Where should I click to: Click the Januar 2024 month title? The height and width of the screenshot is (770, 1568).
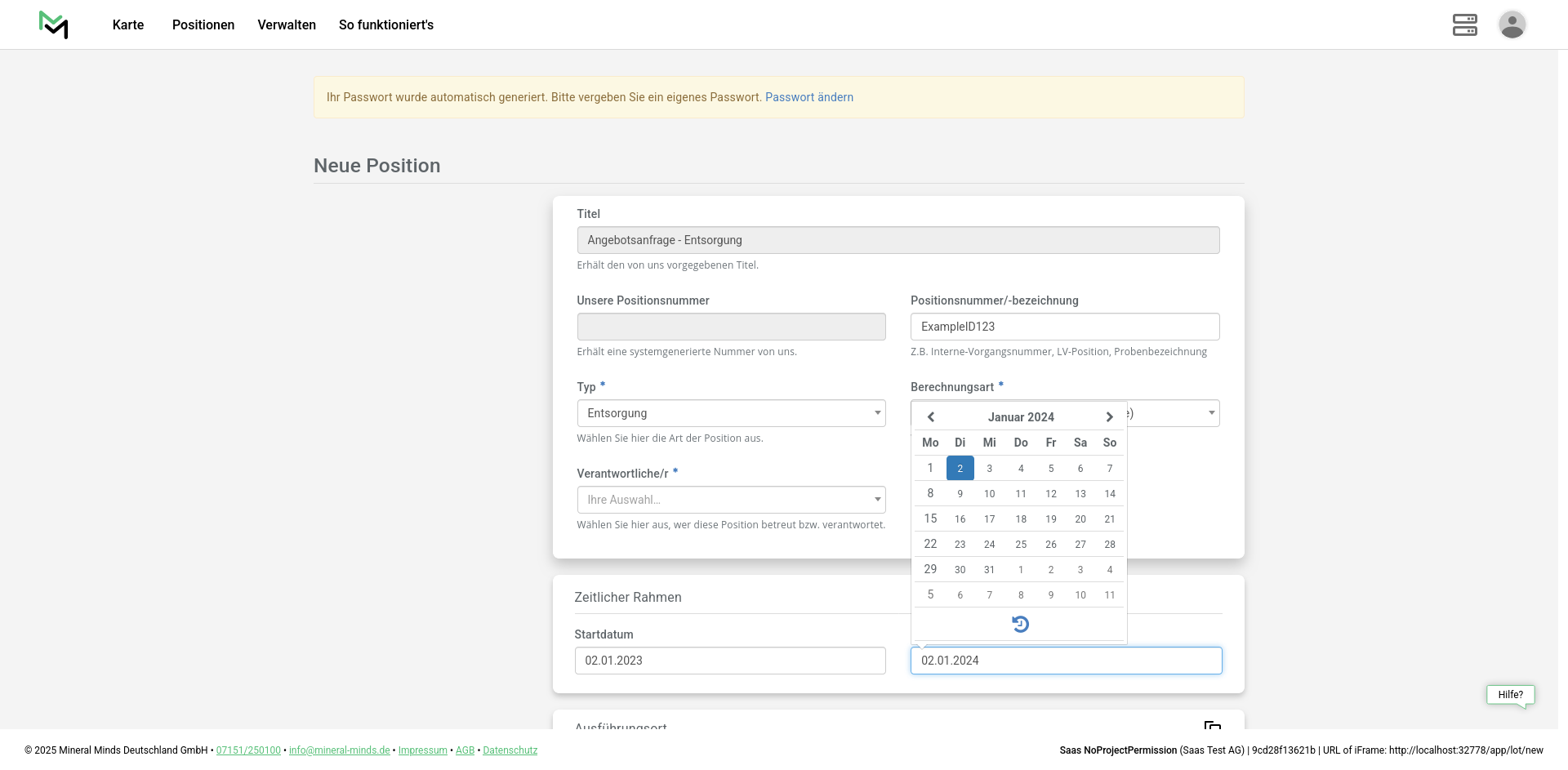[1020, 417]
